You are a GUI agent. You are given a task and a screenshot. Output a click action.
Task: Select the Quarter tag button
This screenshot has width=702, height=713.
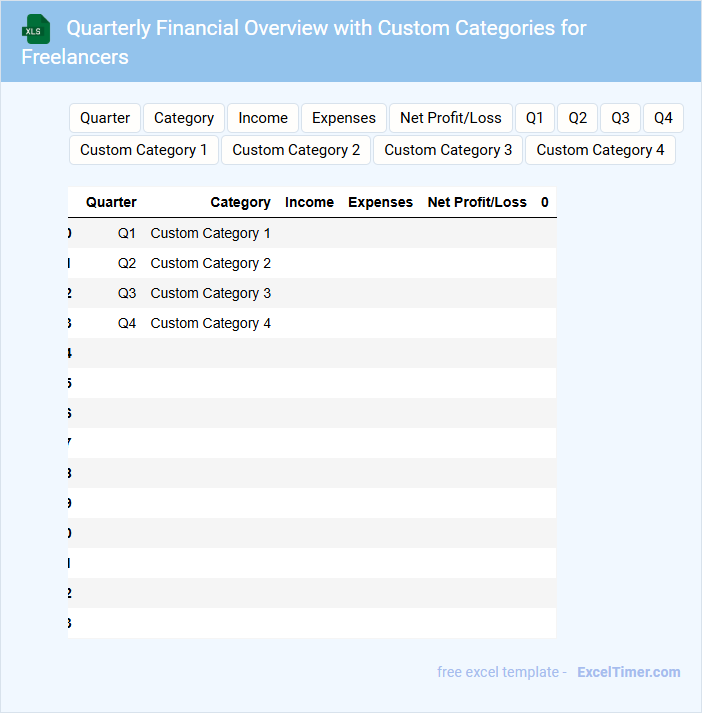pyautogui.click(x=105, y=118)
